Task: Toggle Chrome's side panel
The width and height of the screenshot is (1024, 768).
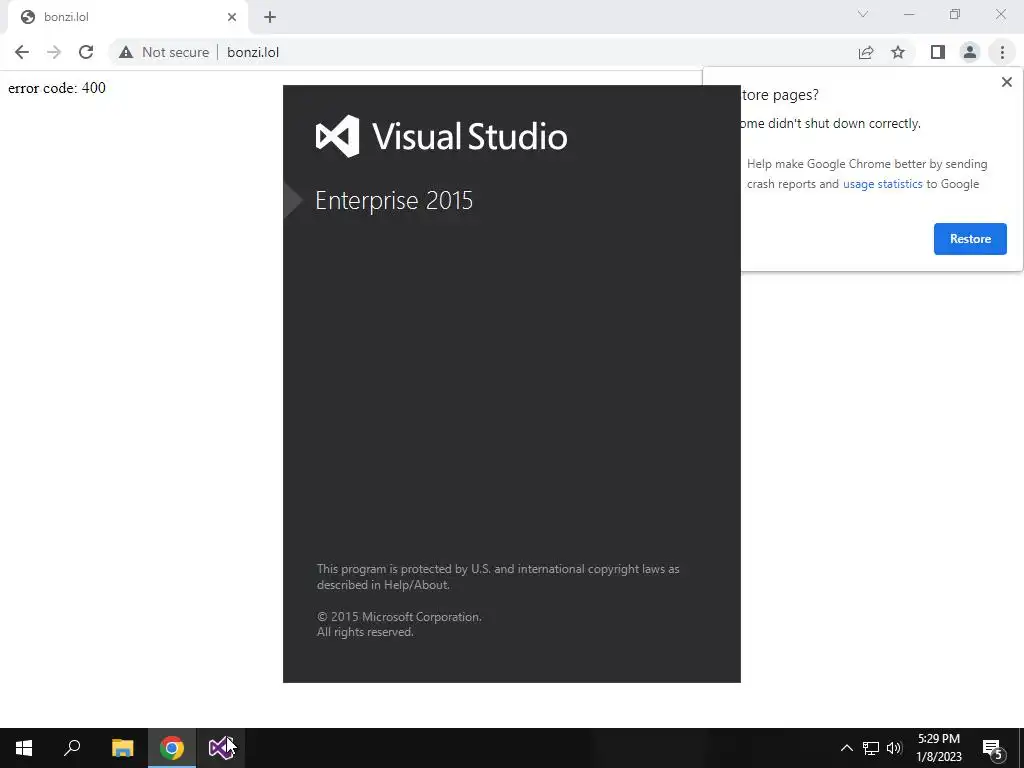Action: coord(938,52)
